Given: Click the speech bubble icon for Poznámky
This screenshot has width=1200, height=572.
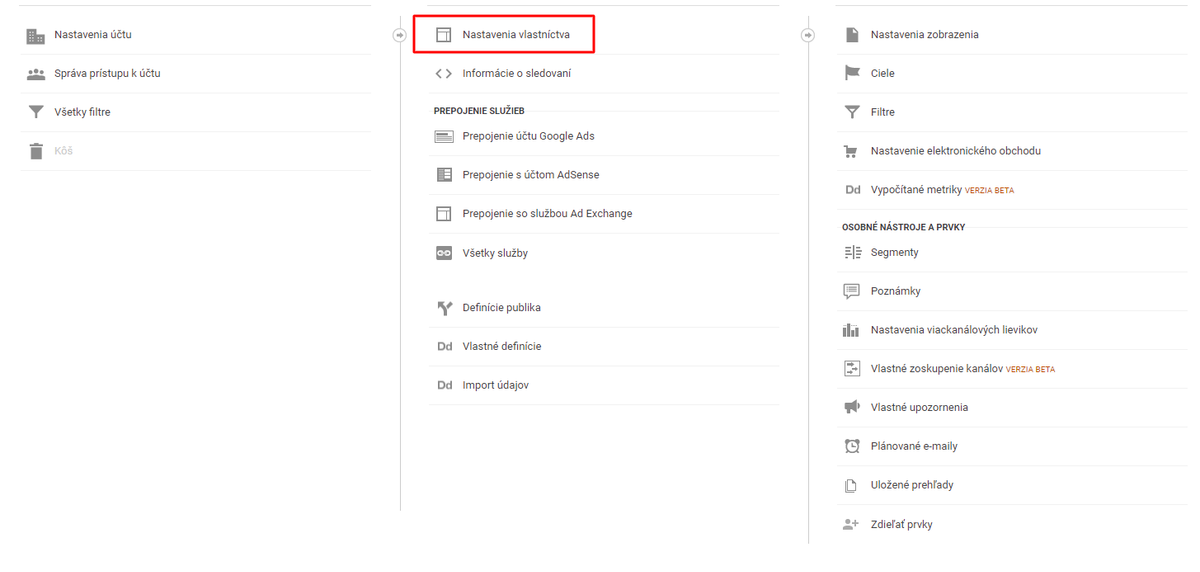Looking at the screenshot, I should coord(852,291).
